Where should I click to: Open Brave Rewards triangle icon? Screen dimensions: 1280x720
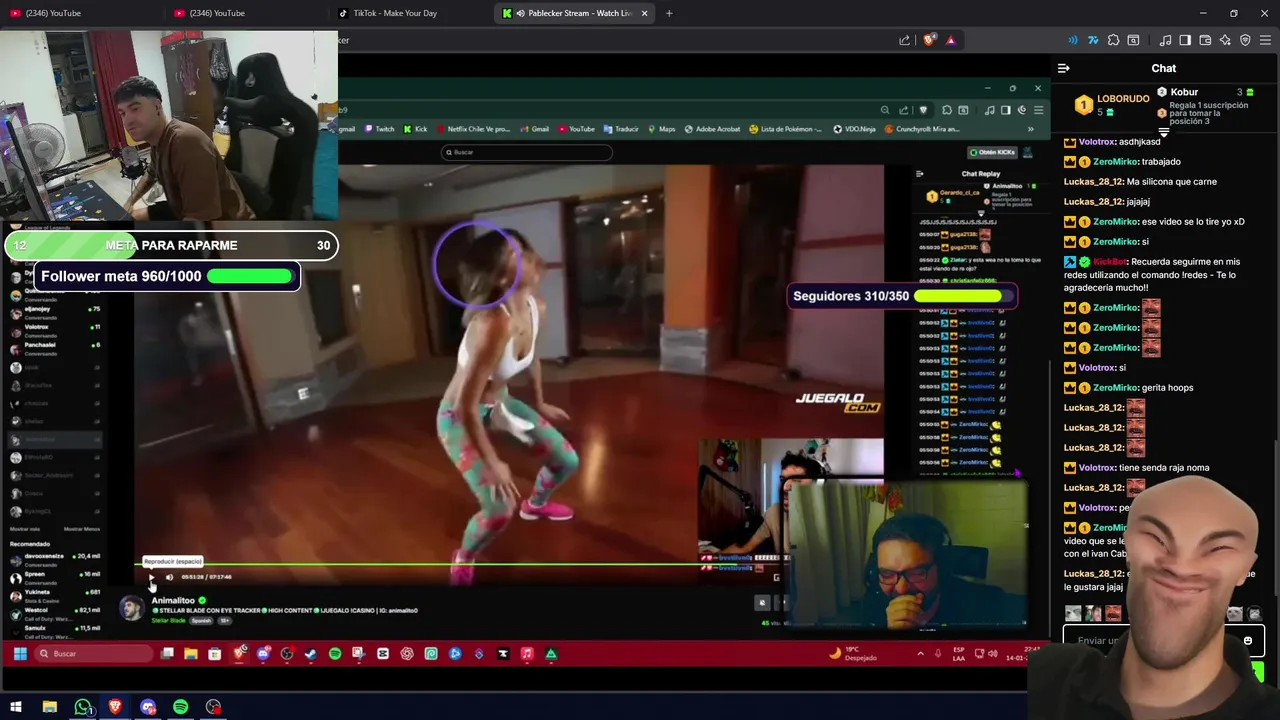[950, 40]
